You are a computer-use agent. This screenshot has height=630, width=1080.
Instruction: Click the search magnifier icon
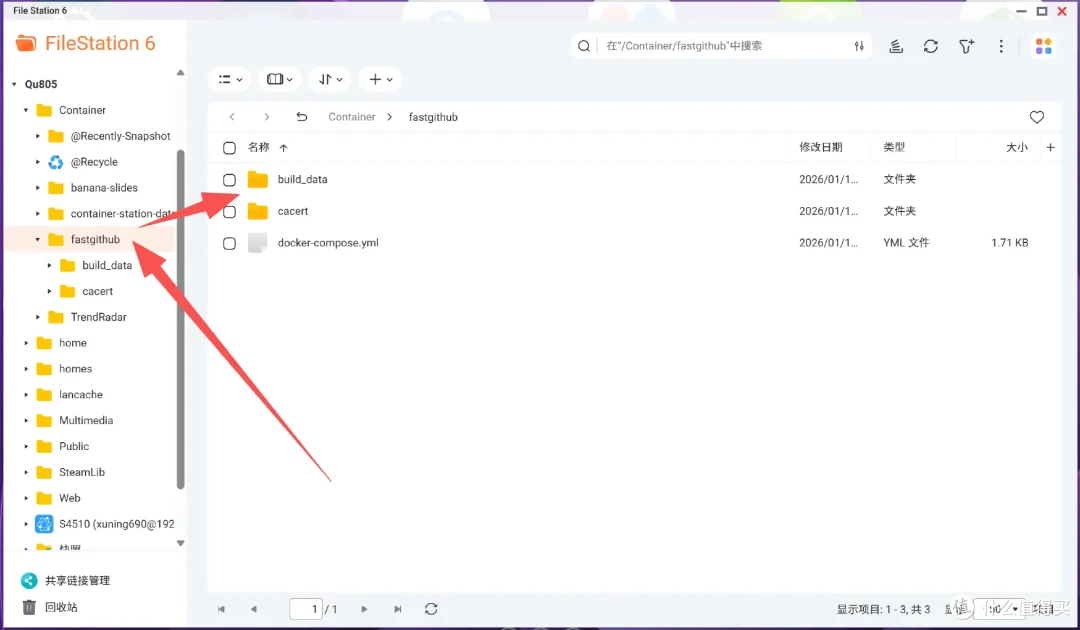(x=583, y=46)
